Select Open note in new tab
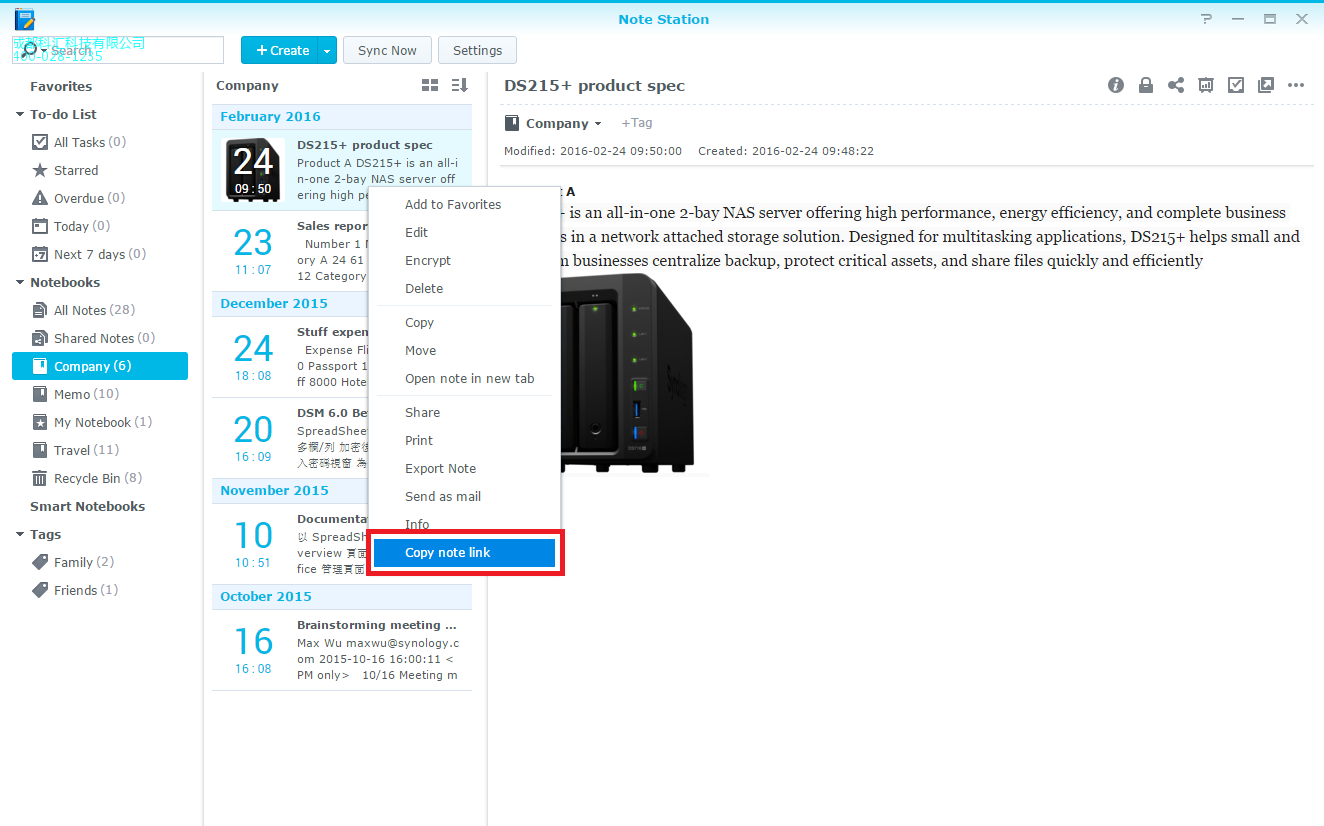1324x826 pixels. (464, 378)
